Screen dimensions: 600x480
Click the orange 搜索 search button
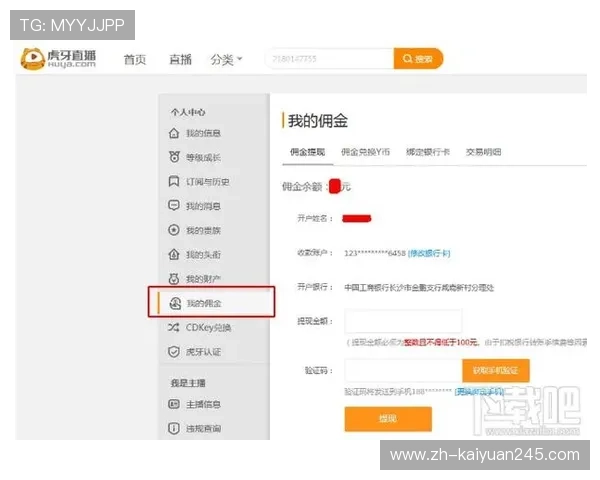pyautogui.click(x=418, y=59)
